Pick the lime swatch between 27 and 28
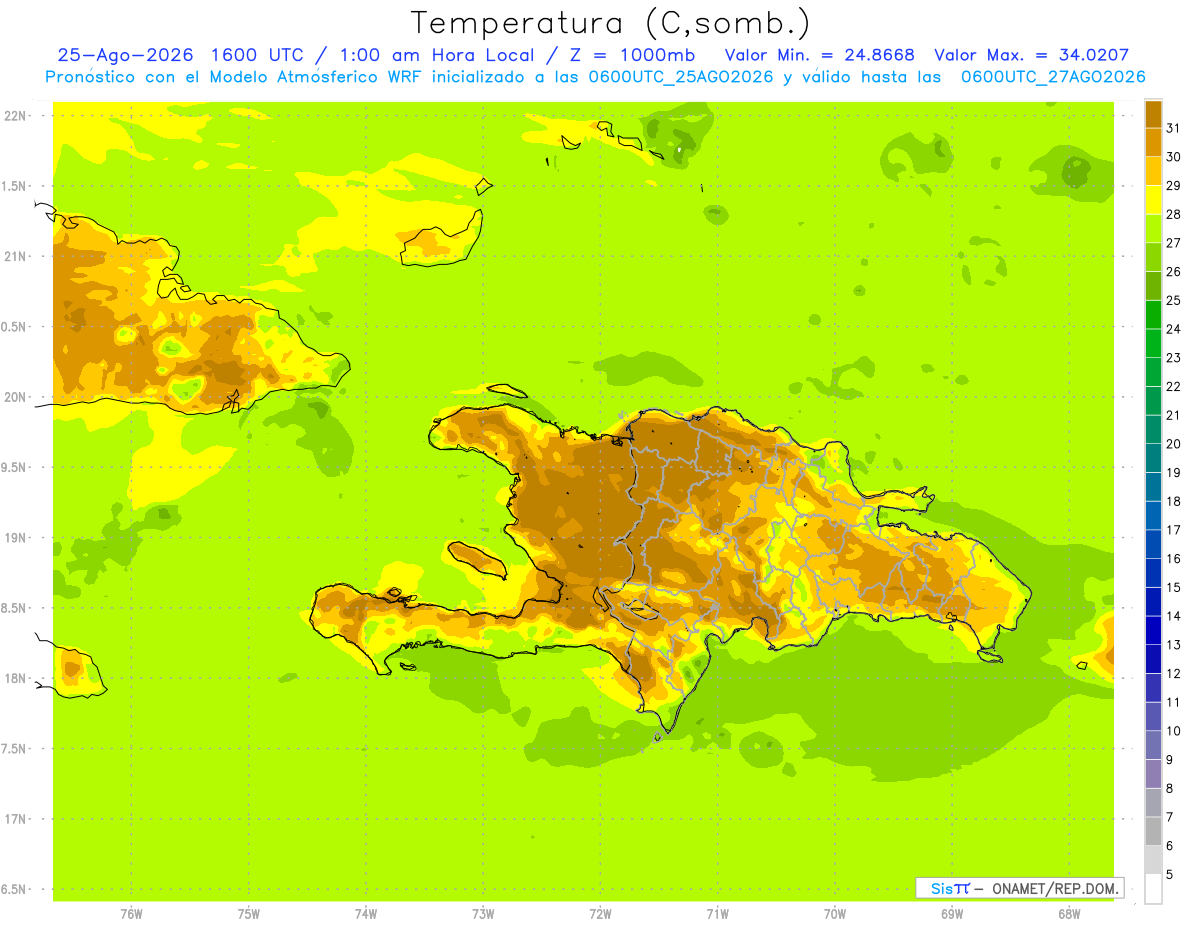Image resolution: width=1200 pixels, height=927 pixels. 1153,228
